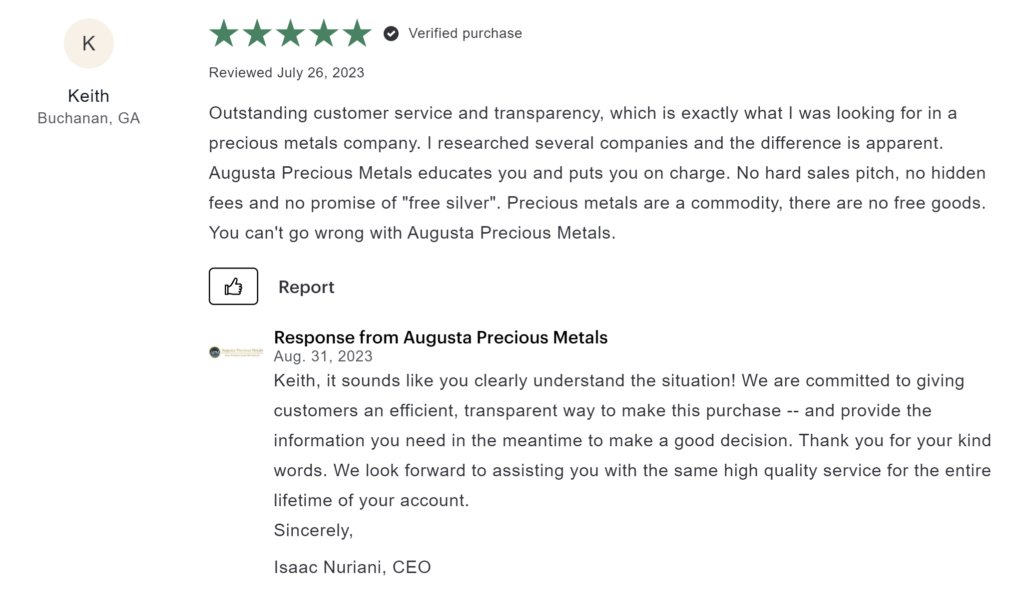Image resolution: width=1024 pixels, height=599 pixels.
Task: Click Keith's avatar circle with K
Action: (89, 43)
